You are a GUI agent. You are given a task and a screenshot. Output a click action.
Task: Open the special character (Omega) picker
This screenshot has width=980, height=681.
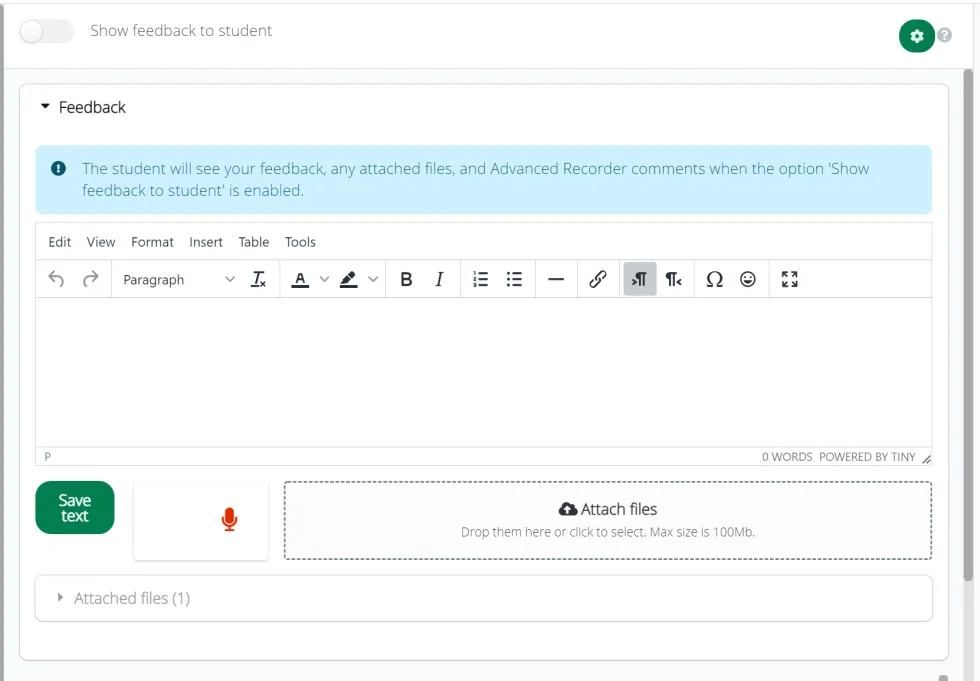(714, 280)
